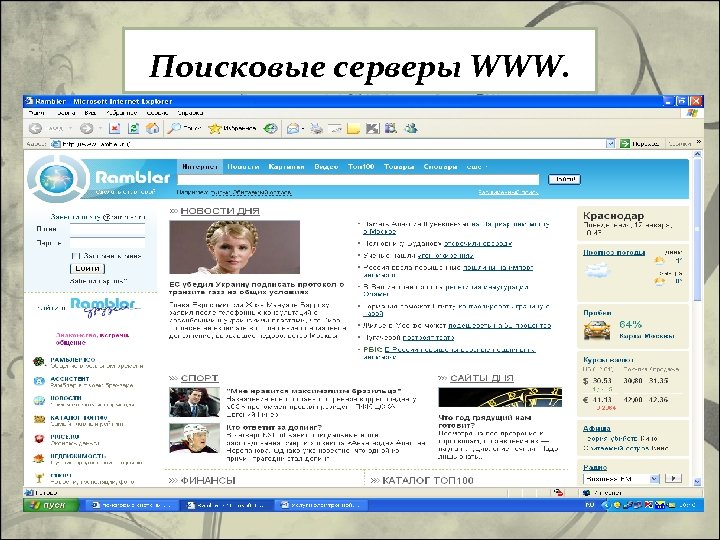Click the Home page house icon
This screenshot has width=720, height=540.
click(152, 129)
